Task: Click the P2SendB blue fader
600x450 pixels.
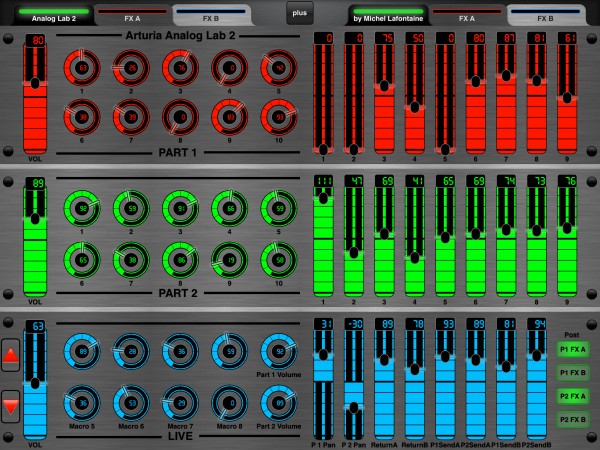Action: coord(536,385)
